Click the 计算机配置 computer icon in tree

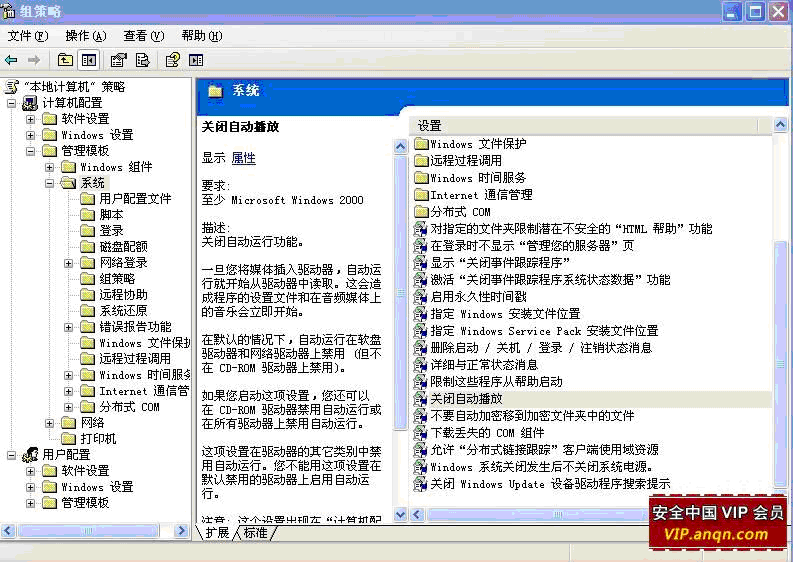[30, 103]
